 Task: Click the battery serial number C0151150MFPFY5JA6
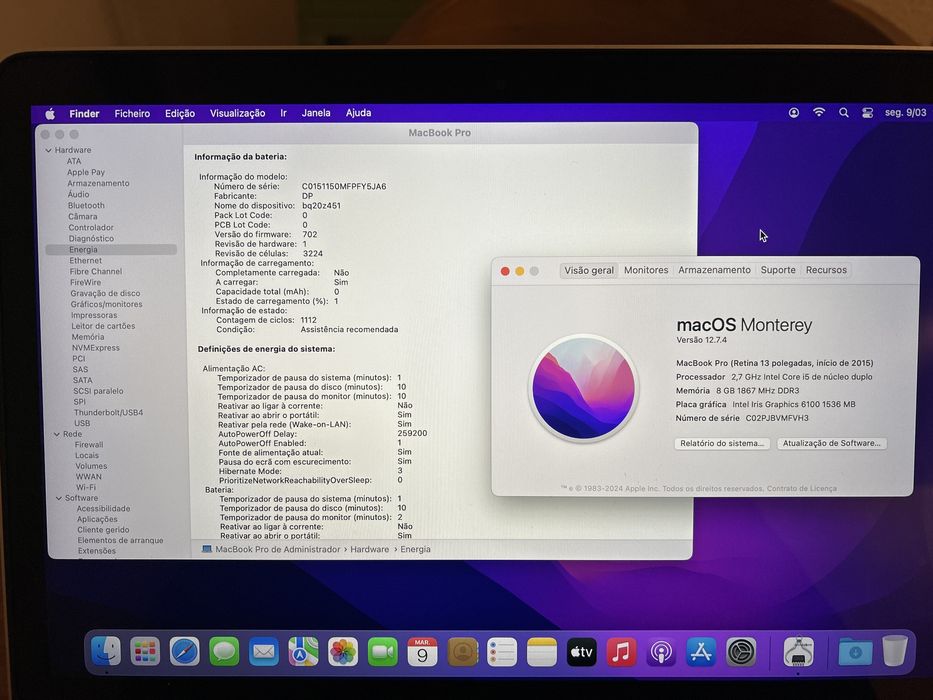(x=344, y=186)
